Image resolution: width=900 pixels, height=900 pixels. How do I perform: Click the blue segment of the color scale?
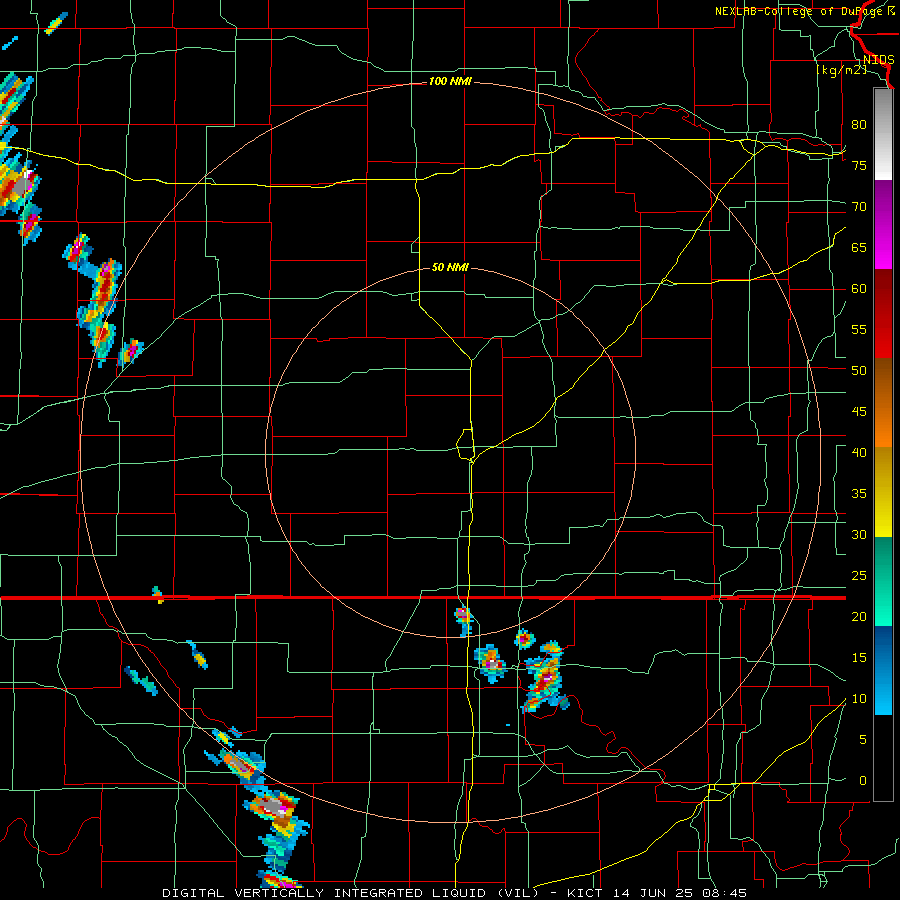pos(883,670)
